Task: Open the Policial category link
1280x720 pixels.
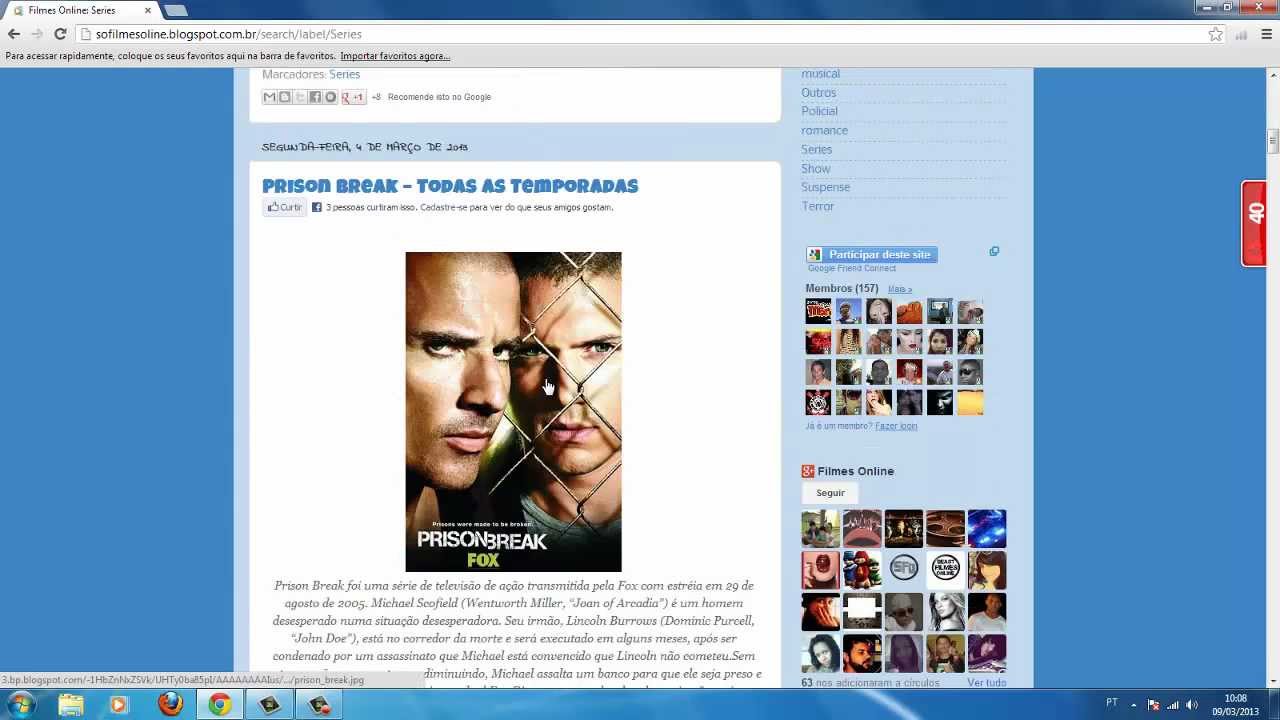Action: (x=819, y=111)
